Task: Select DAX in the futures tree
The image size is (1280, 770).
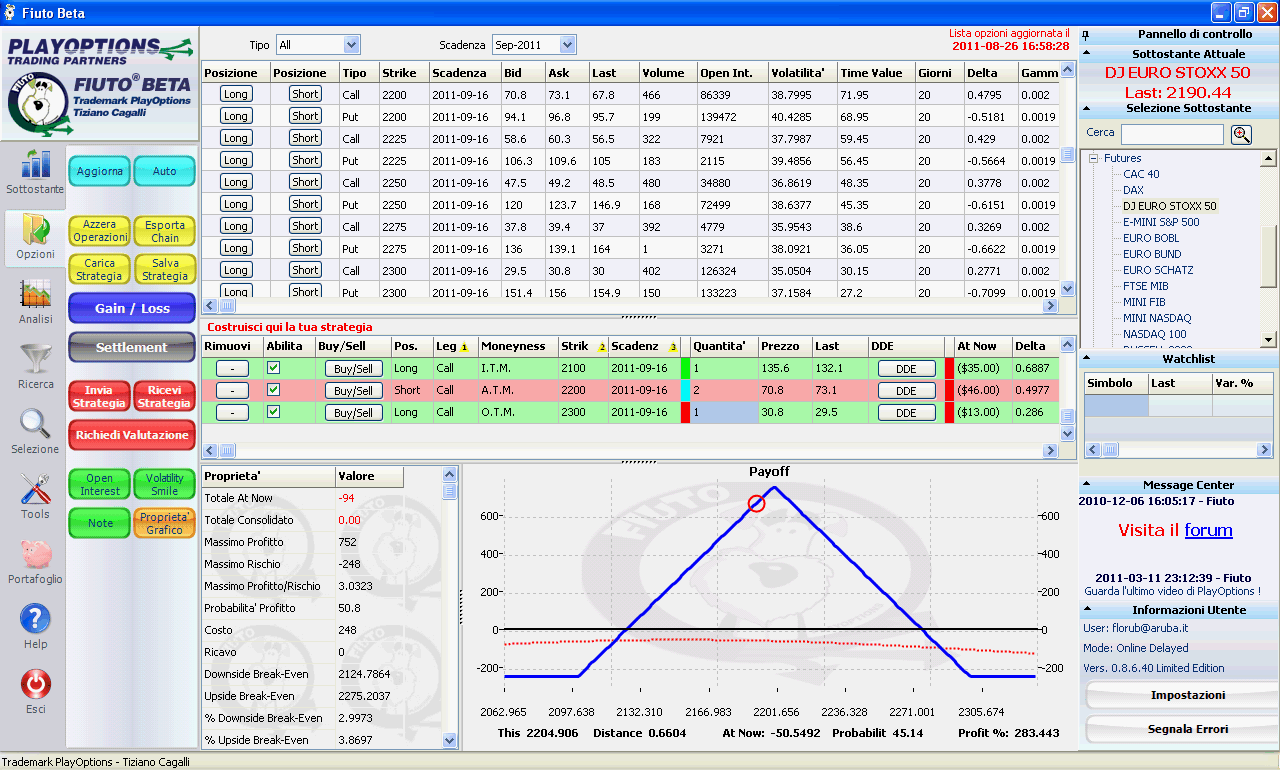Action: pyautogui.click(x=1133, y=190)
